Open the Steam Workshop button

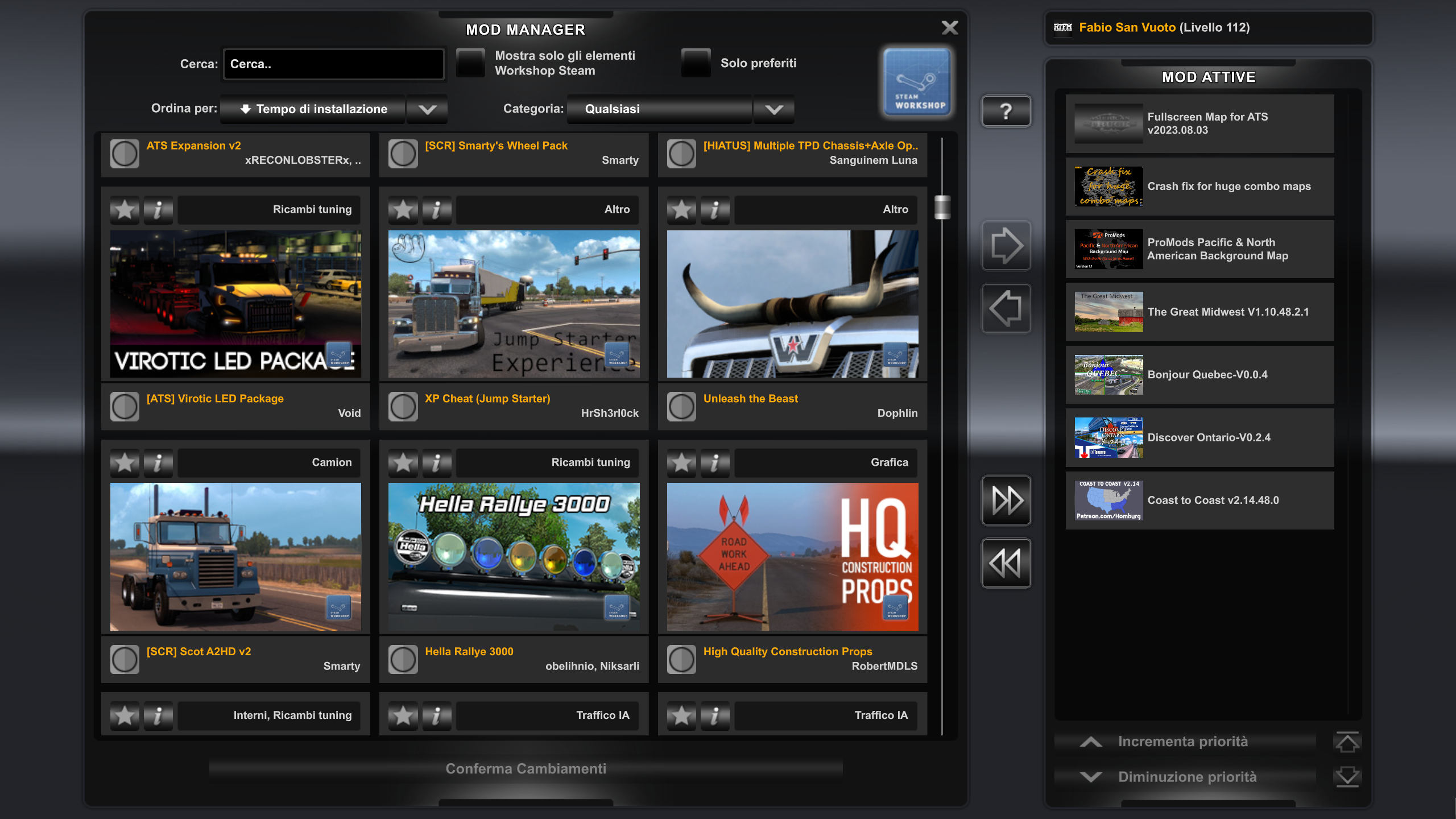coord(917,82)
